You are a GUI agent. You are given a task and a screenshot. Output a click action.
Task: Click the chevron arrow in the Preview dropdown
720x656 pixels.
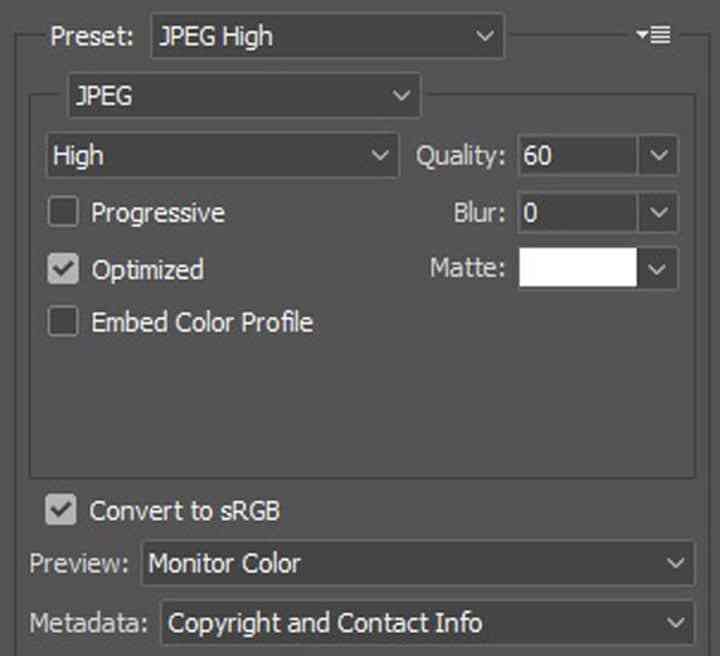[x=675, y=563]
